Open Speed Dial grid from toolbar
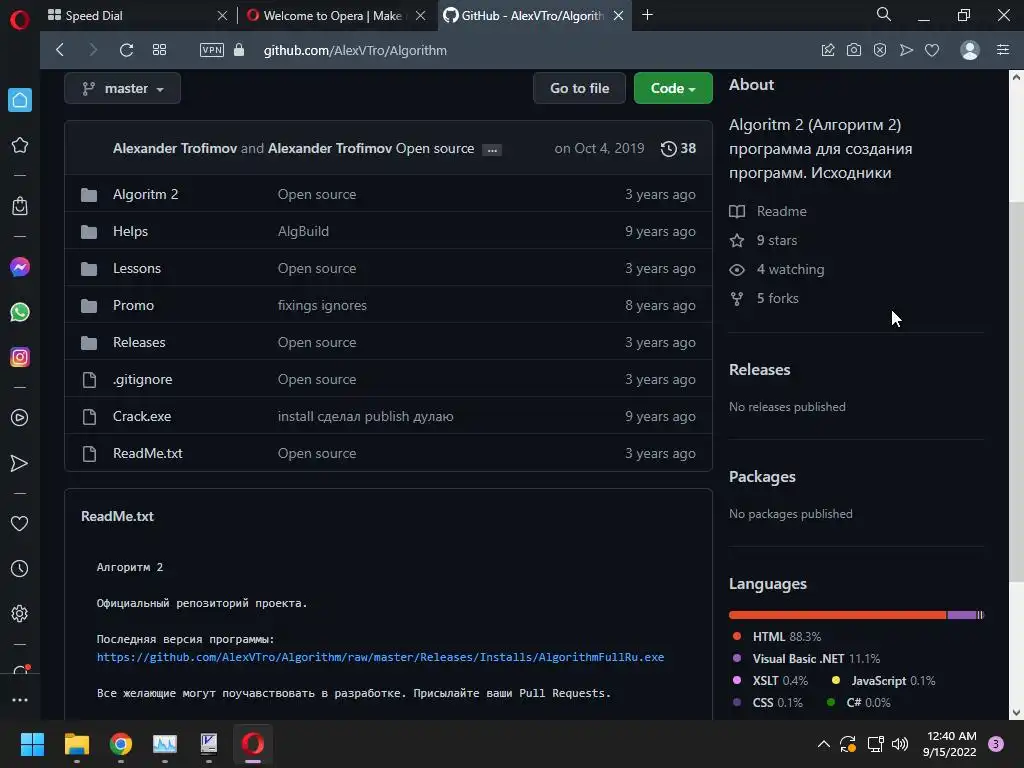This screenshot has height=768, width=1024. (159, 50)
